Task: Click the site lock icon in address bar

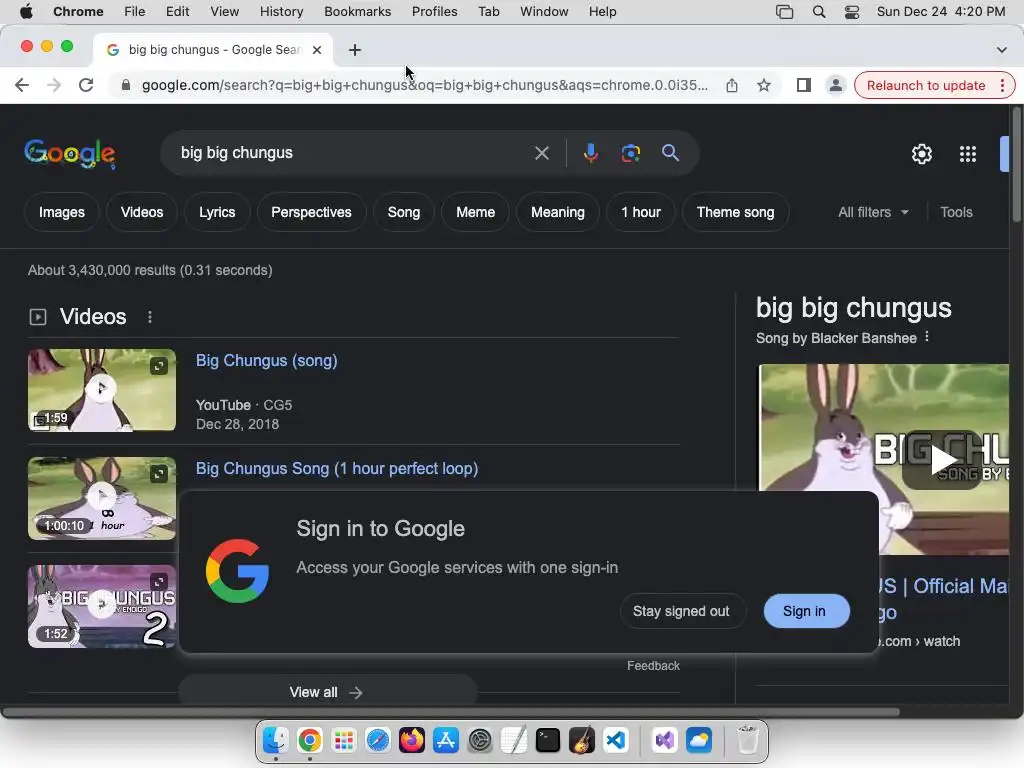Action: pos(125,85)
